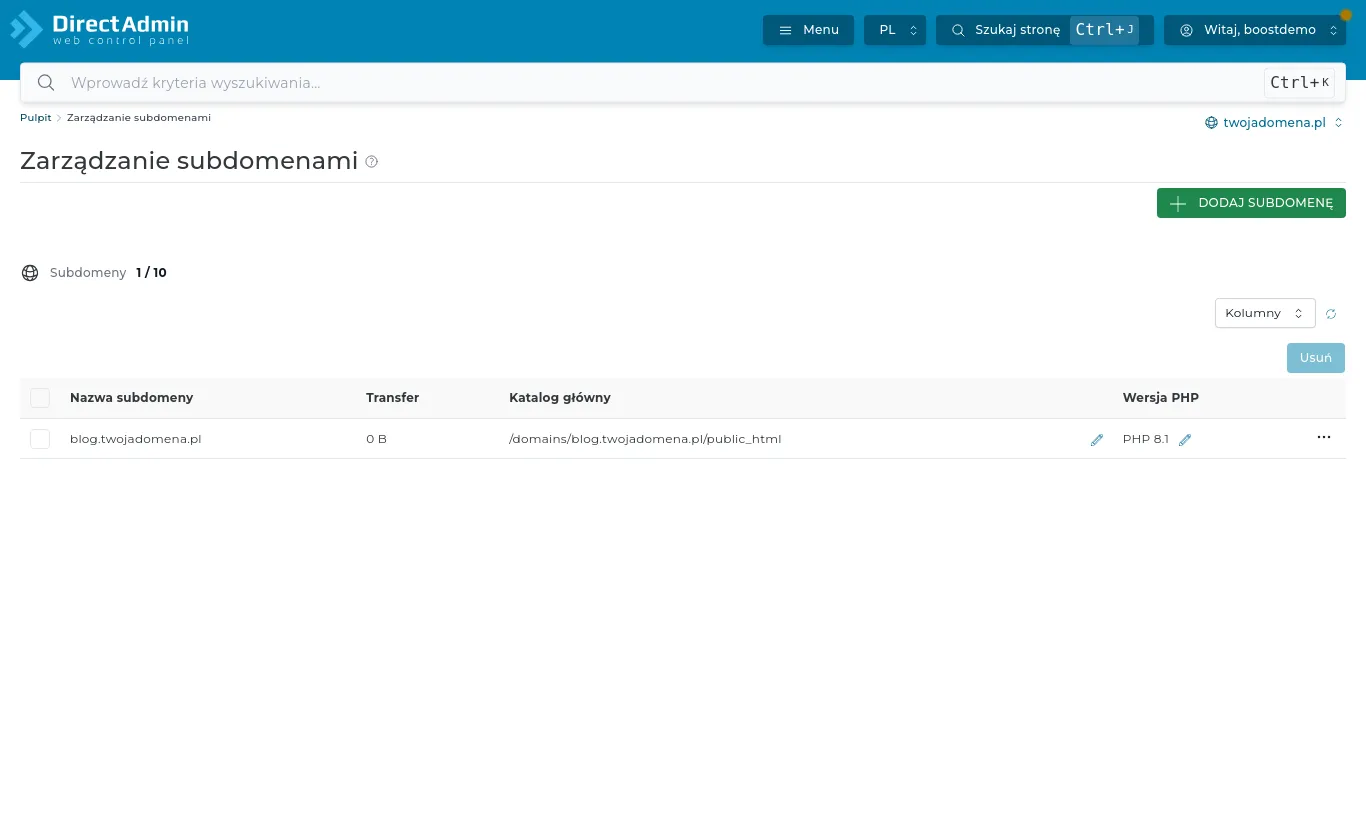Focus the search criteria input field
This screenshot has width=1366, height=820.
coord(660,82)
